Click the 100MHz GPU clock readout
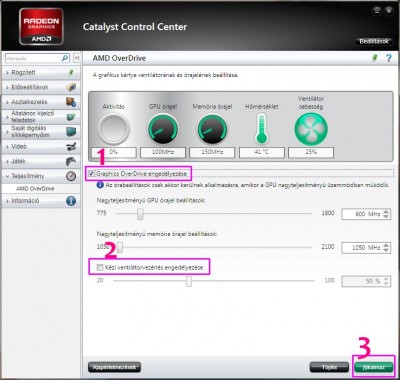 point(163,152)
